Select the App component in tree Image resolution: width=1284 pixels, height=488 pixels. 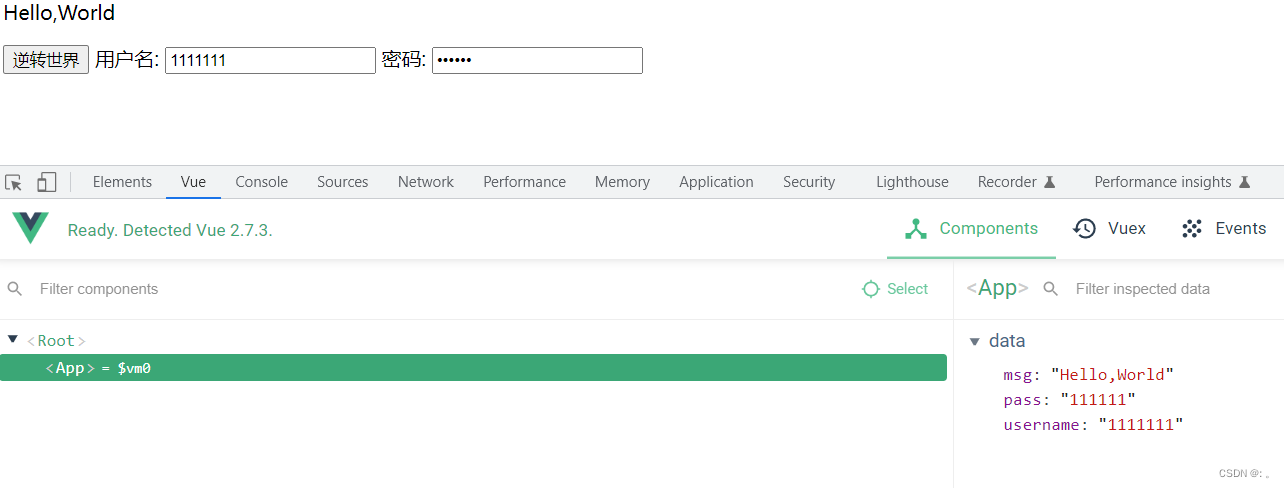point(473,368)
